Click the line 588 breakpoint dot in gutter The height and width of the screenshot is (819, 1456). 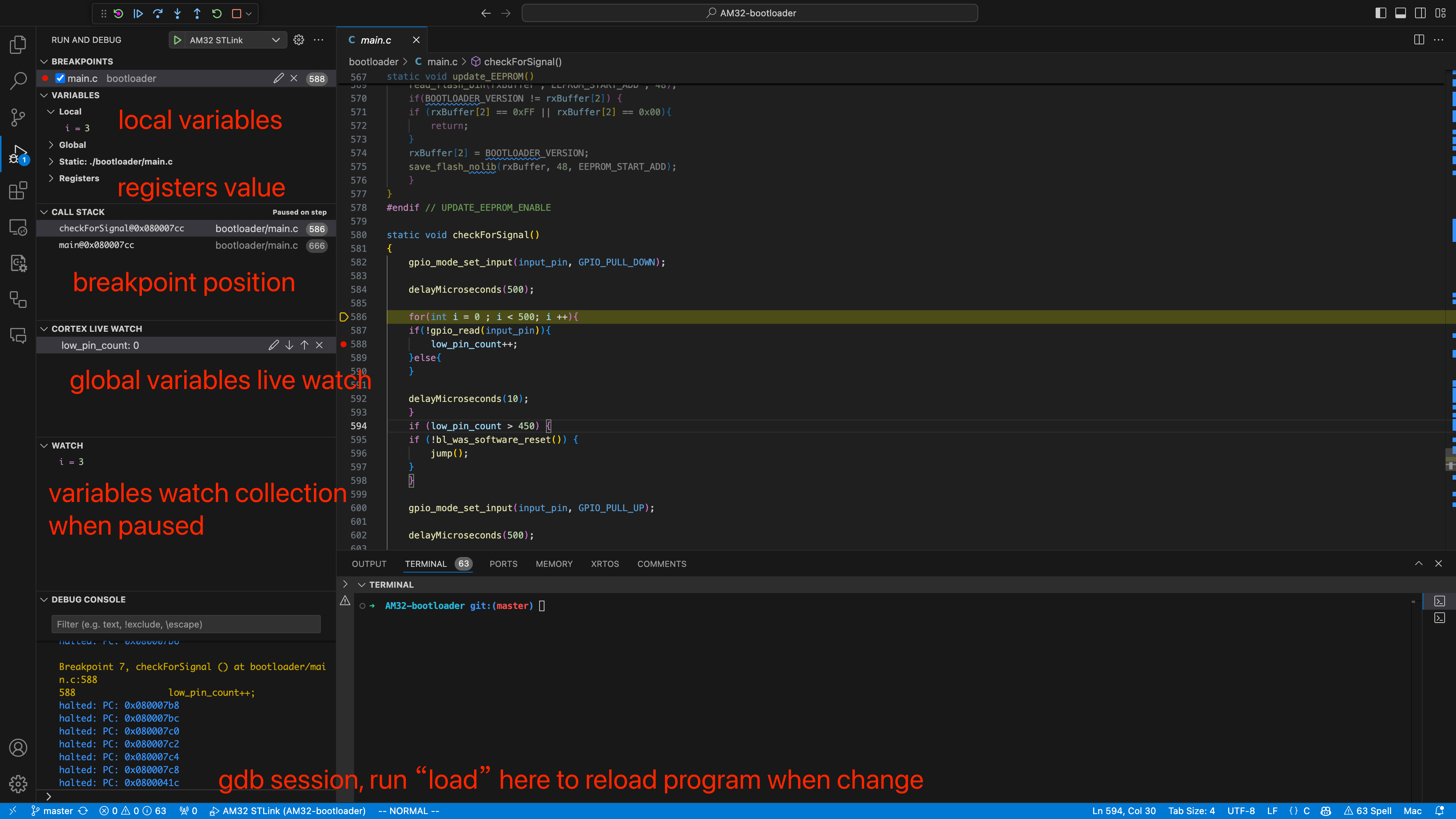click(x=344, y=344)
